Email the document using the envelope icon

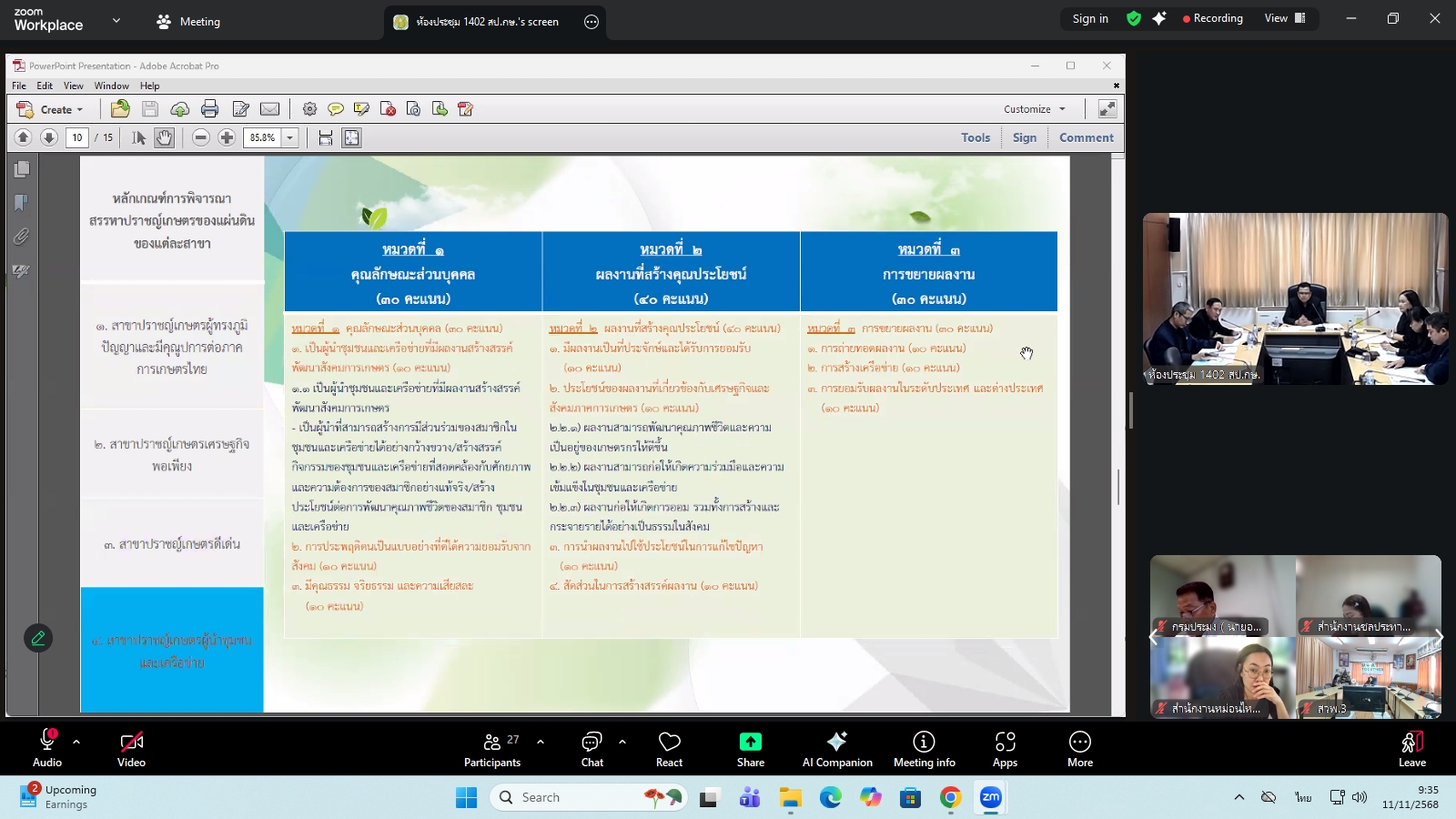coord(269,109)
